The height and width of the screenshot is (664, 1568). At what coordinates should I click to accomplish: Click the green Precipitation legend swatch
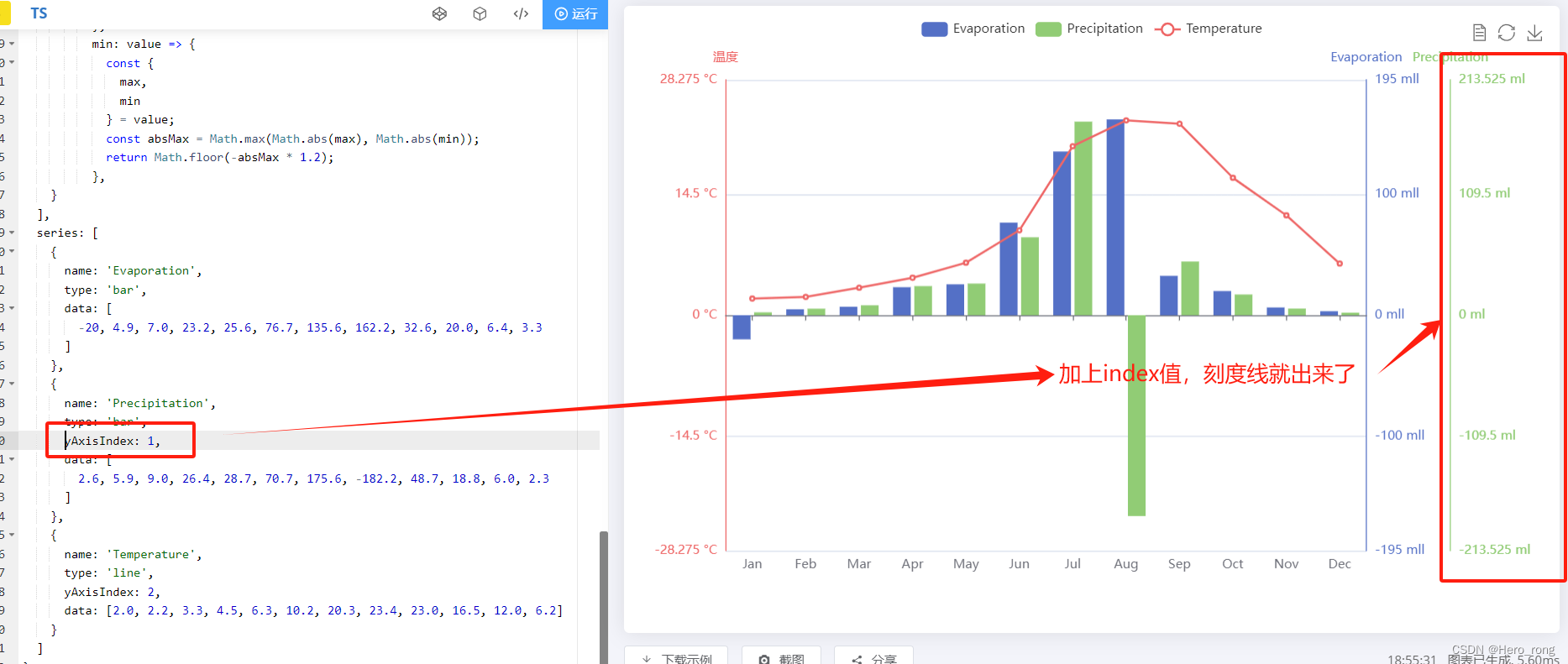point(1049,29)
